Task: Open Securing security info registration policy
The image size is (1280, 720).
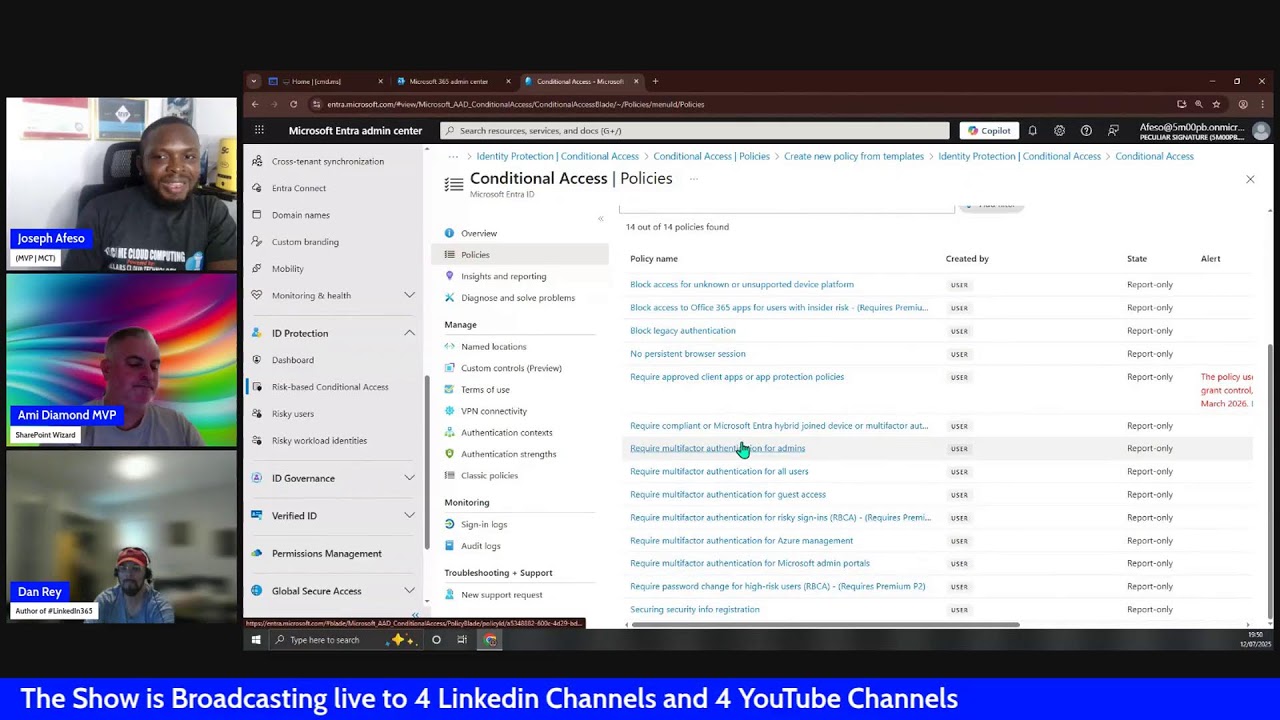Action: pyautogui.click(x=694, y=609)
